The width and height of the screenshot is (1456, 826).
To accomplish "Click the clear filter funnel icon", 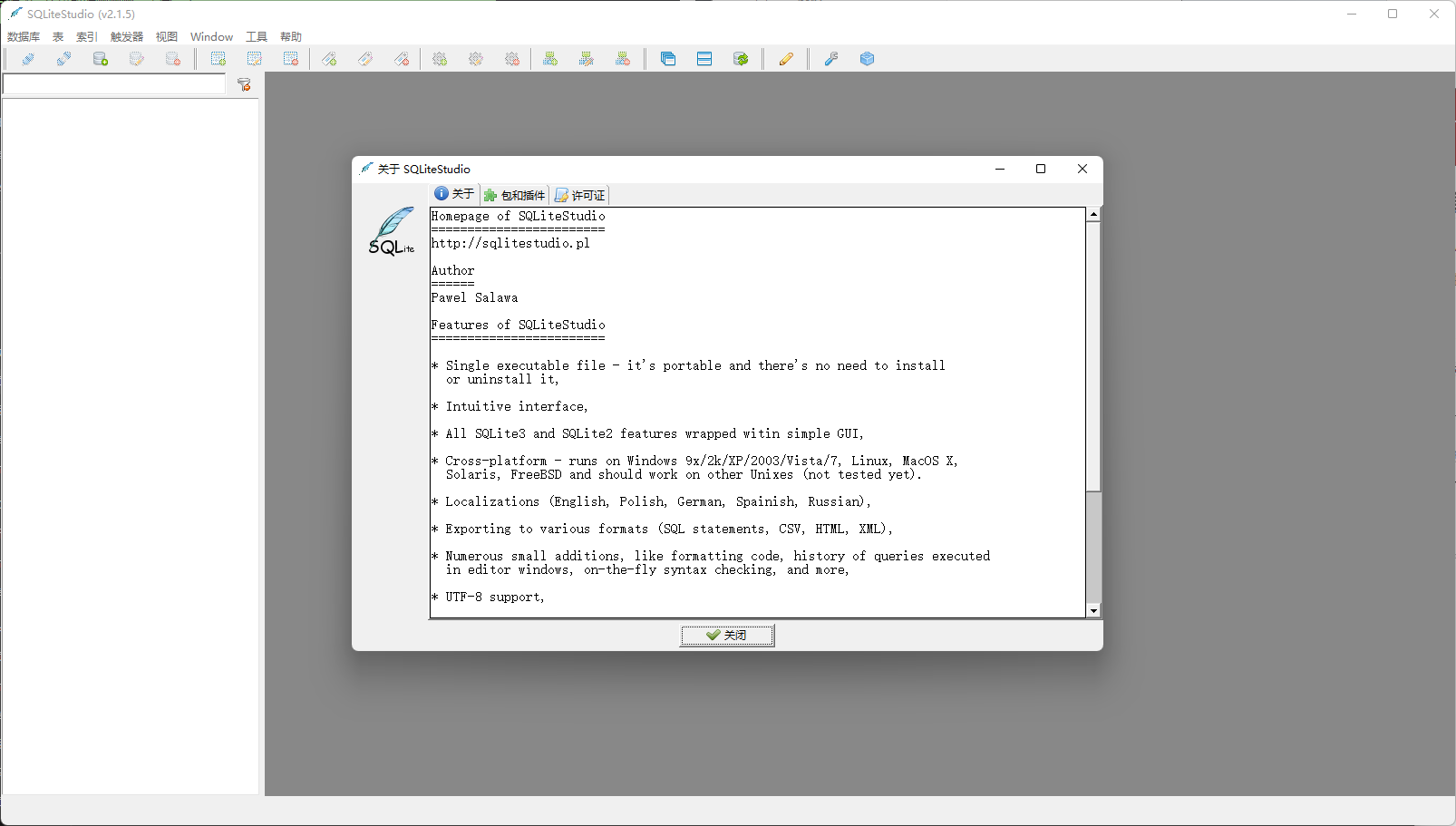I will click(244, 84).
